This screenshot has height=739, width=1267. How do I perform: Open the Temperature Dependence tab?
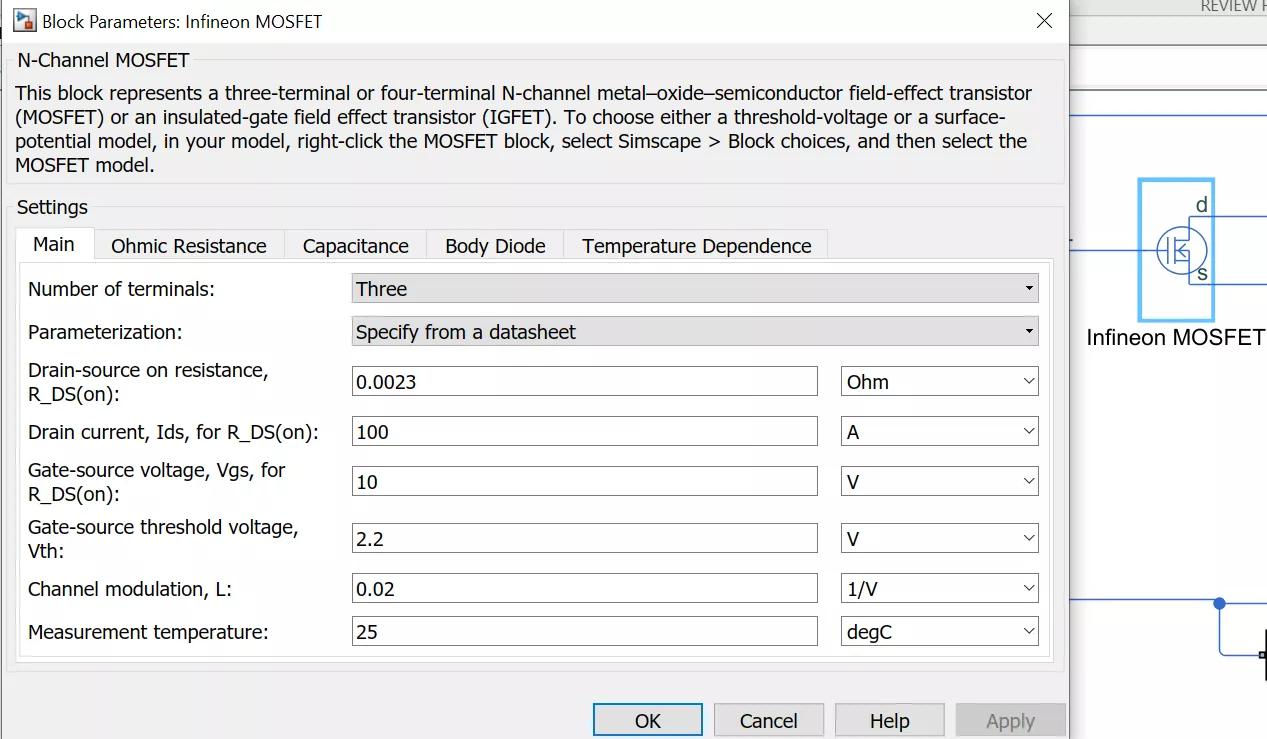click(x=697, y=246)
